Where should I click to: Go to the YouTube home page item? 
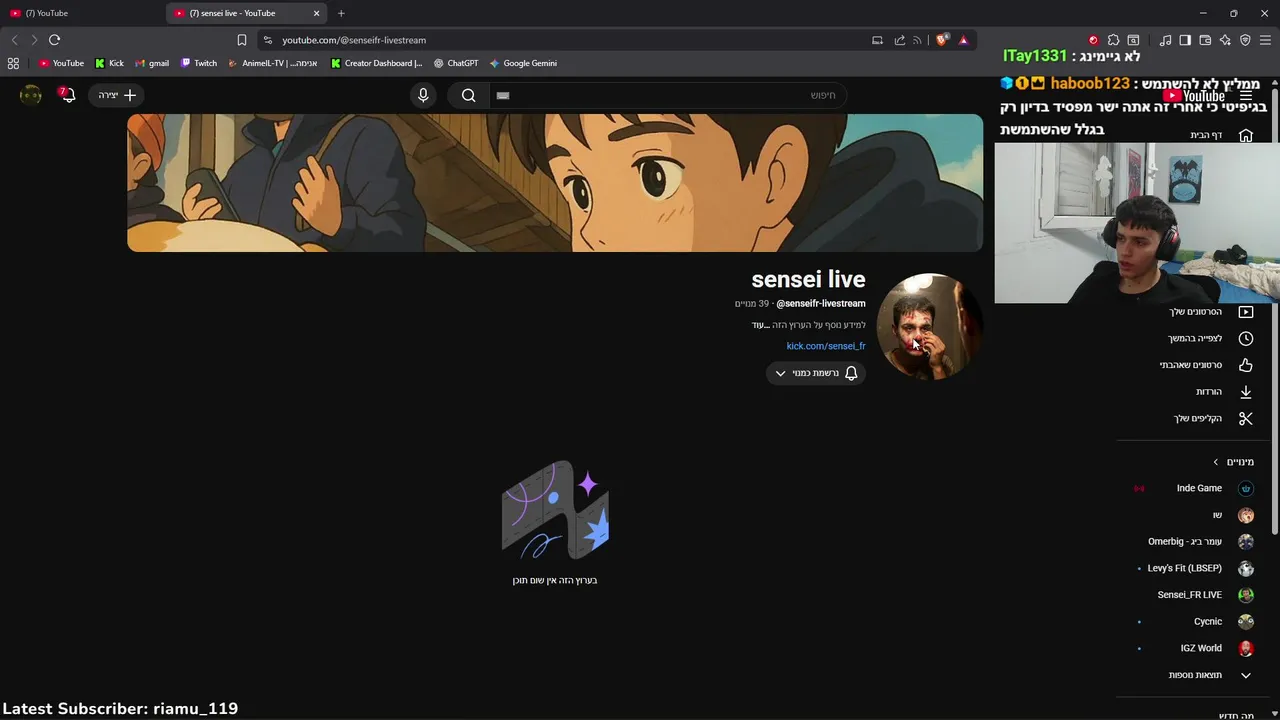[x=1221, y=135]
